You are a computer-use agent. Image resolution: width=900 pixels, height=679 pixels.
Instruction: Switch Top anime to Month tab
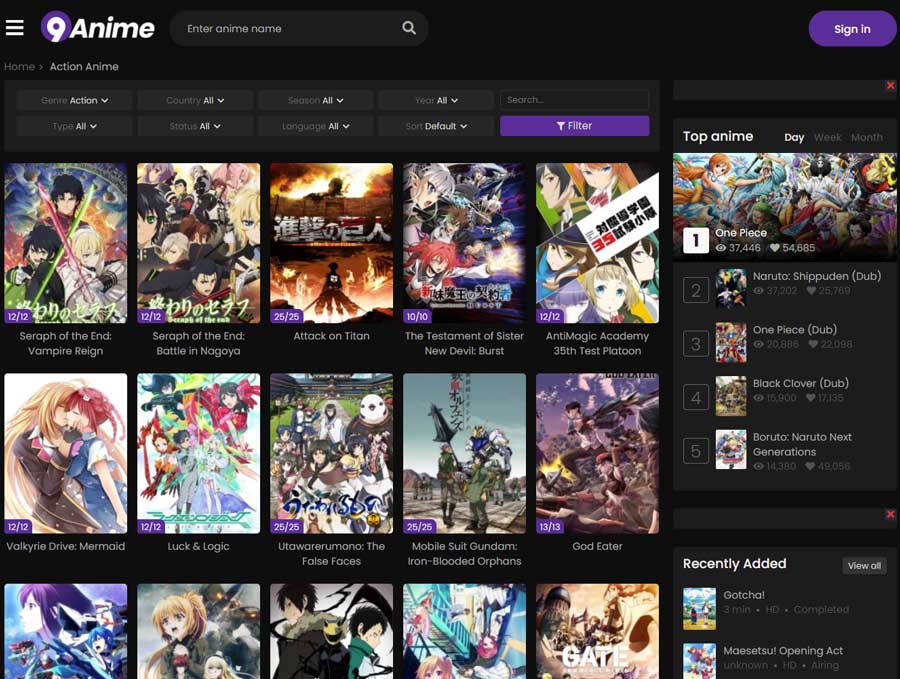pyautogui.click(x=867, y=137)
